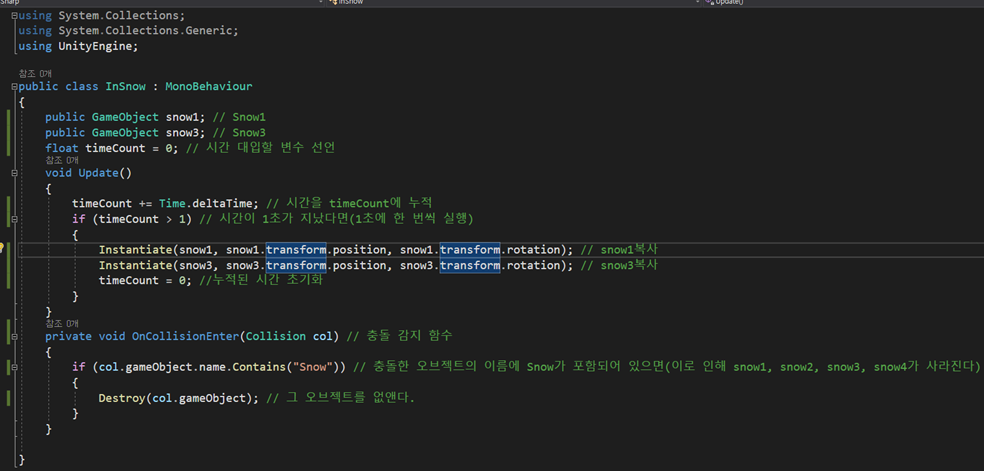Click the Collision parameter type
Image resolution: width=984 pixels, height=471 pixels.
click(275, 336)
